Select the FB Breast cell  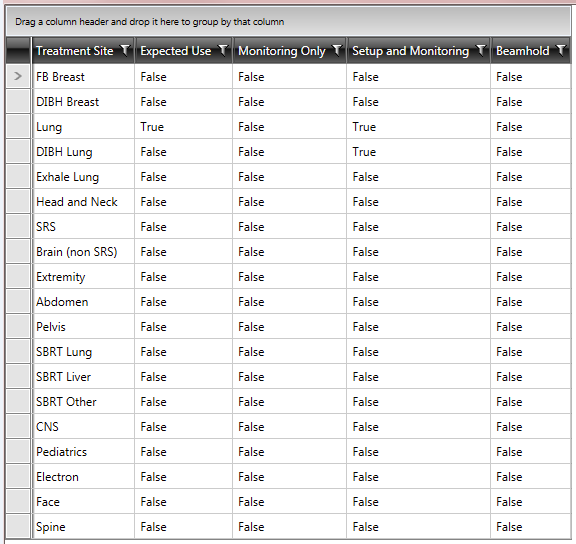click(x=83, y=76)
